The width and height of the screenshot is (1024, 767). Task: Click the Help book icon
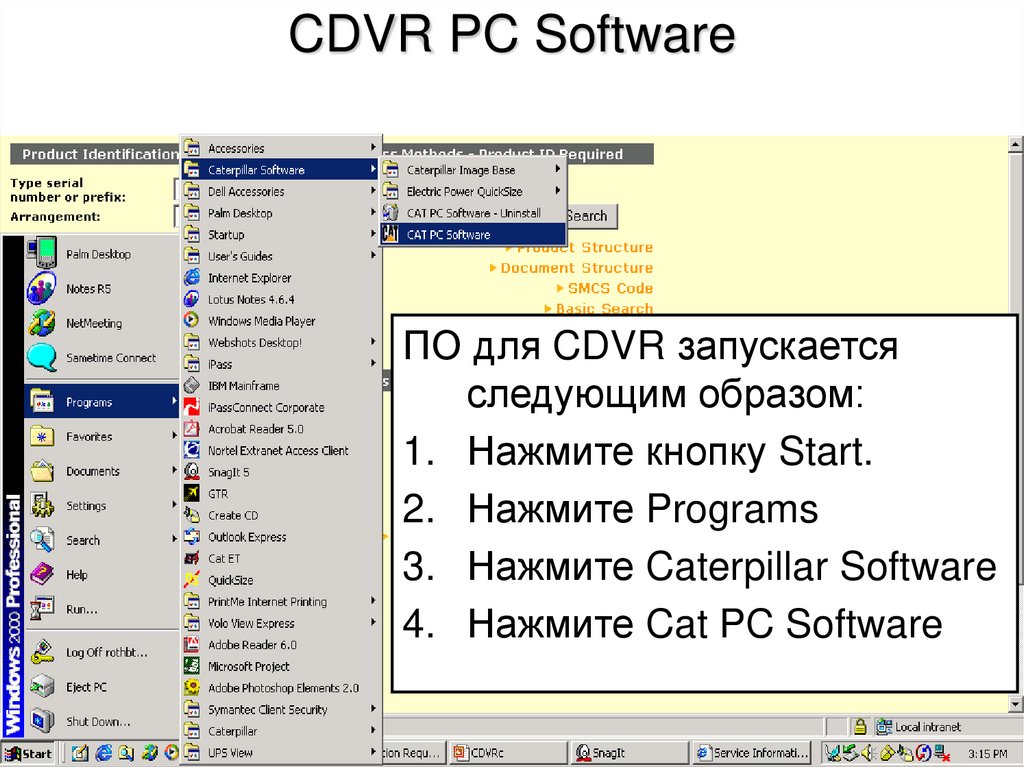pyautogui.click(x=42, y=575)
